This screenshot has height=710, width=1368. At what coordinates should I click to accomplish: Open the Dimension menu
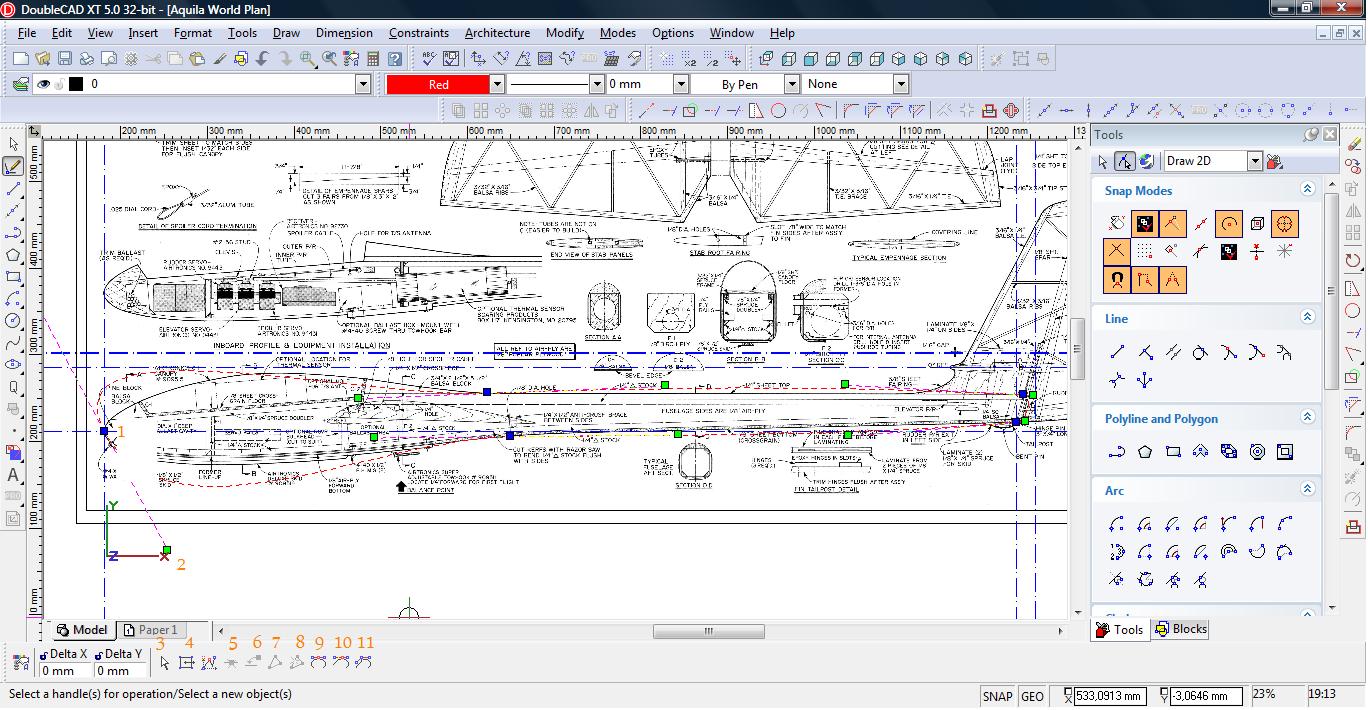coord(344,33)
